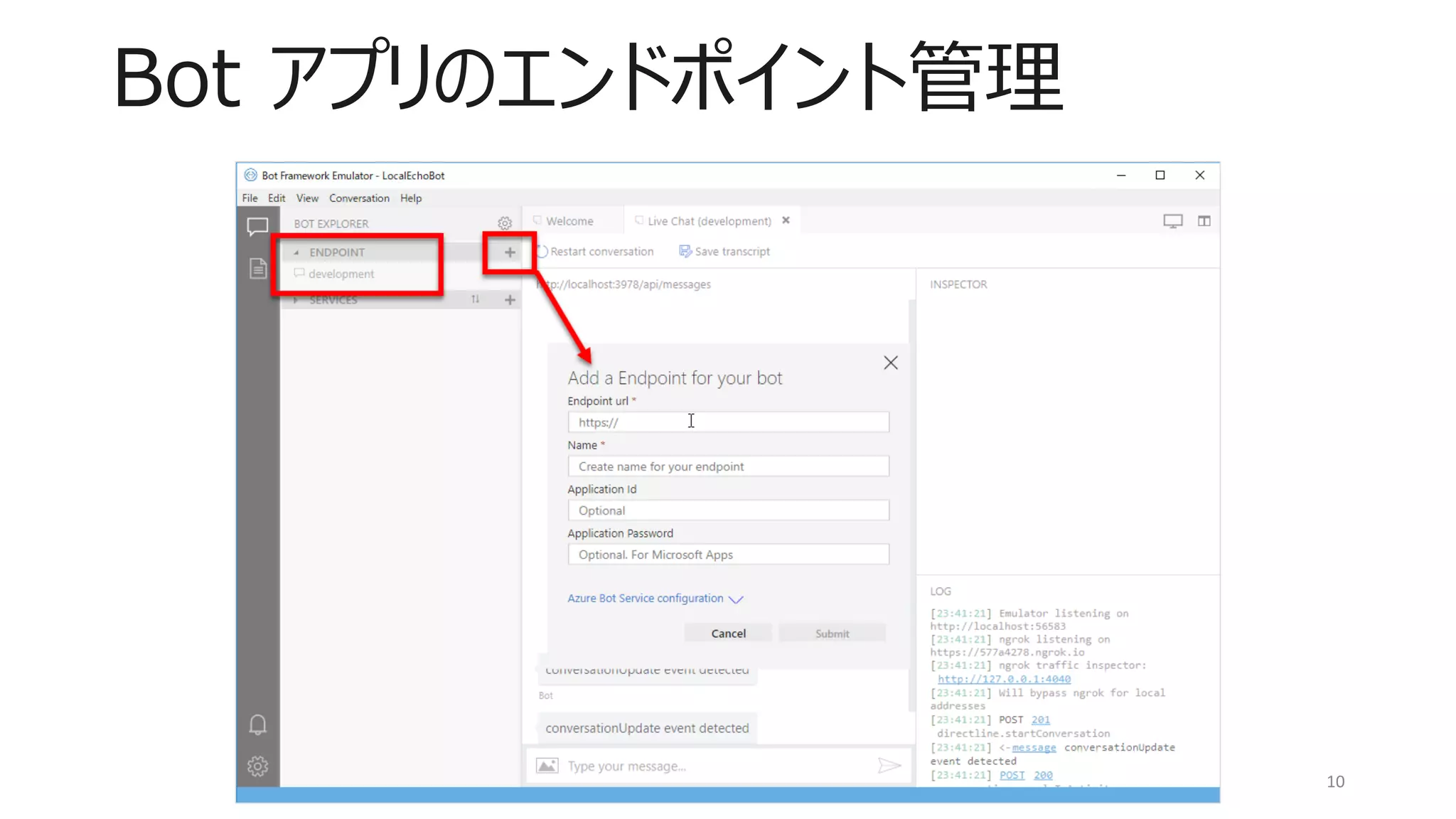Add a new service with plus icon
1456x819 pixels.
510,300
